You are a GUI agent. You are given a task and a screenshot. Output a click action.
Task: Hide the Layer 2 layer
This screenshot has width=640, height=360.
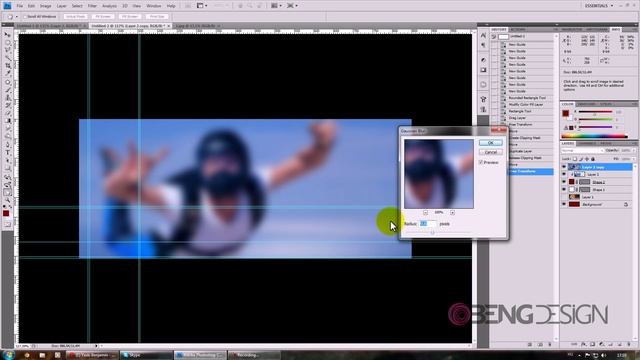point(564,174)
